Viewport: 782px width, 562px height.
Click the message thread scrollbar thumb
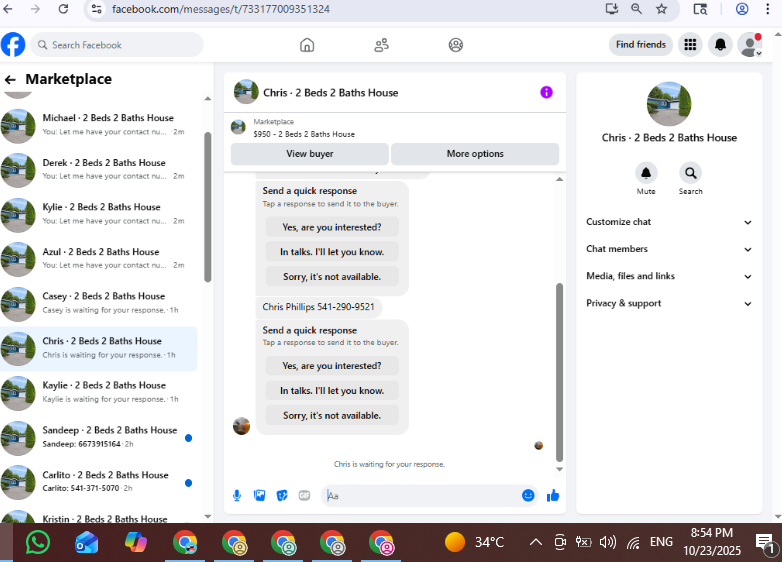[559, 373]
